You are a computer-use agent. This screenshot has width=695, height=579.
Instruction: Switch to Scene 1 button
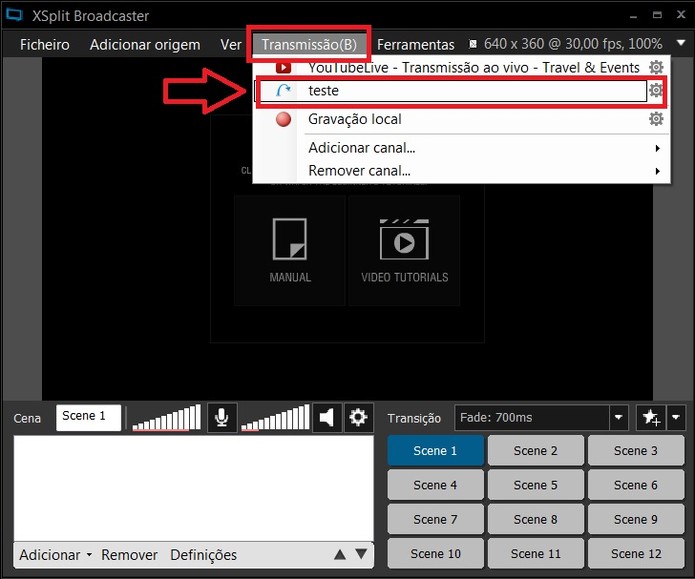click(x=435, y=450)
